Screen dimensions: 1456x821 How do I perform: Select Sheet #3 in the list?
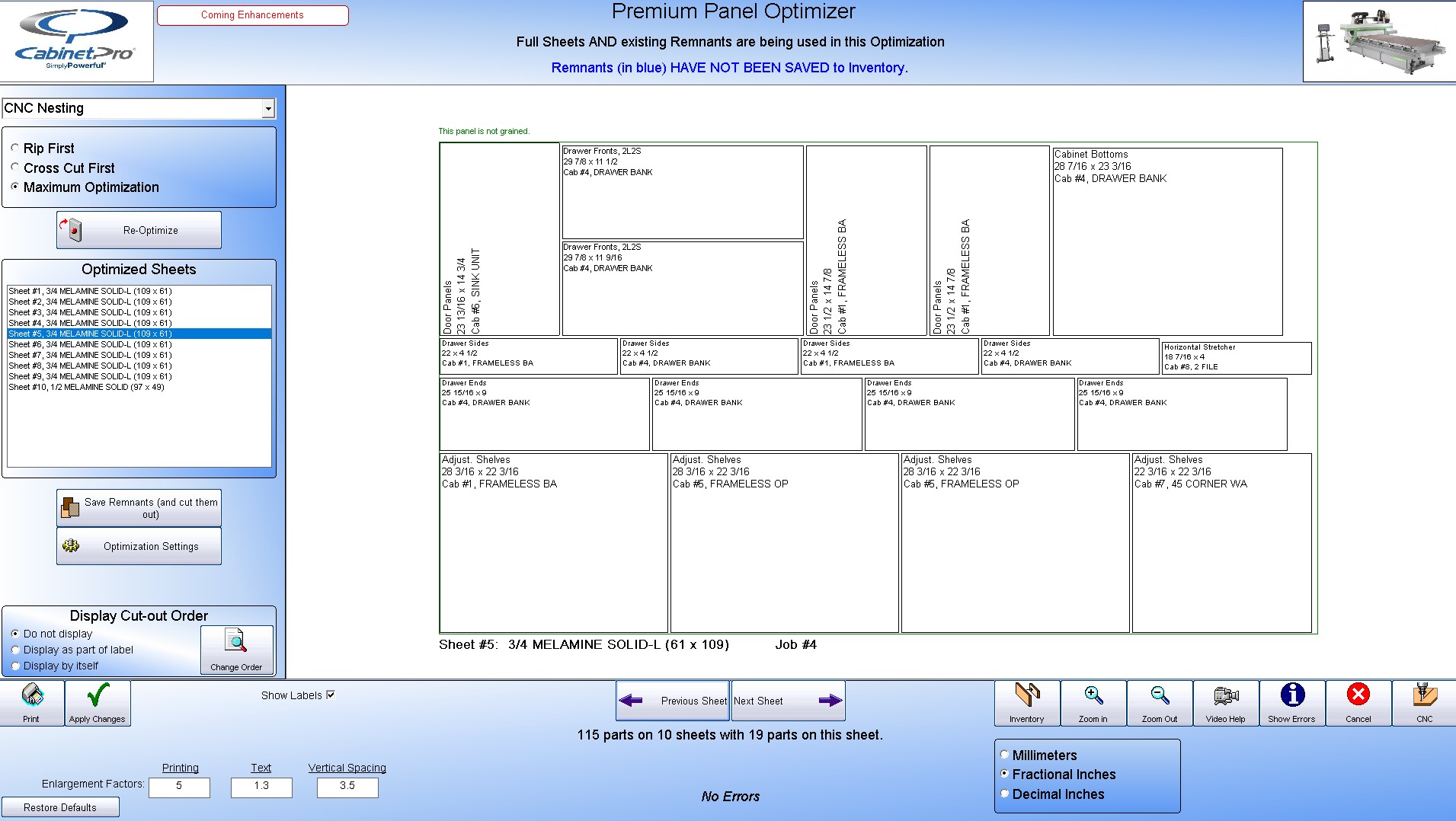point(139,312)
